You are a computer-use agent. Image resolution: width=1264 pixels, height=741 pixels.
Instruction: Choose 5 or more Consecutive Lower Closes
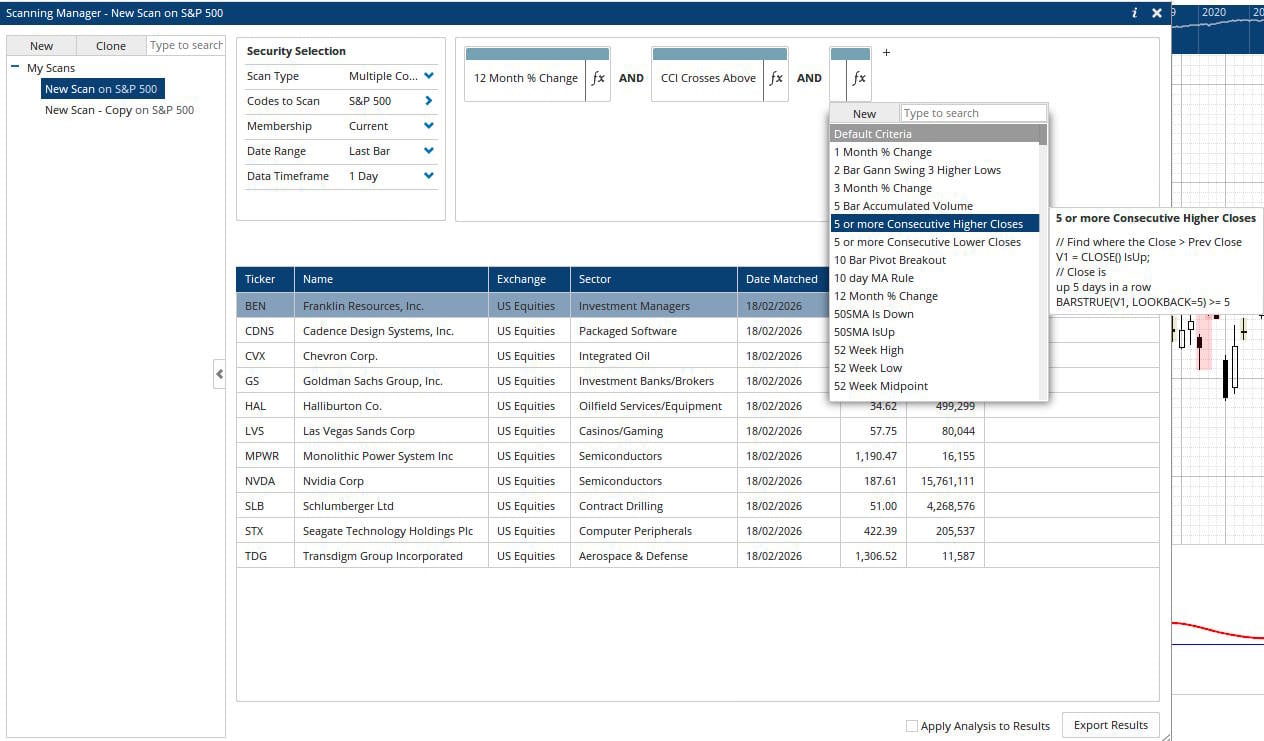click(935, 242)
